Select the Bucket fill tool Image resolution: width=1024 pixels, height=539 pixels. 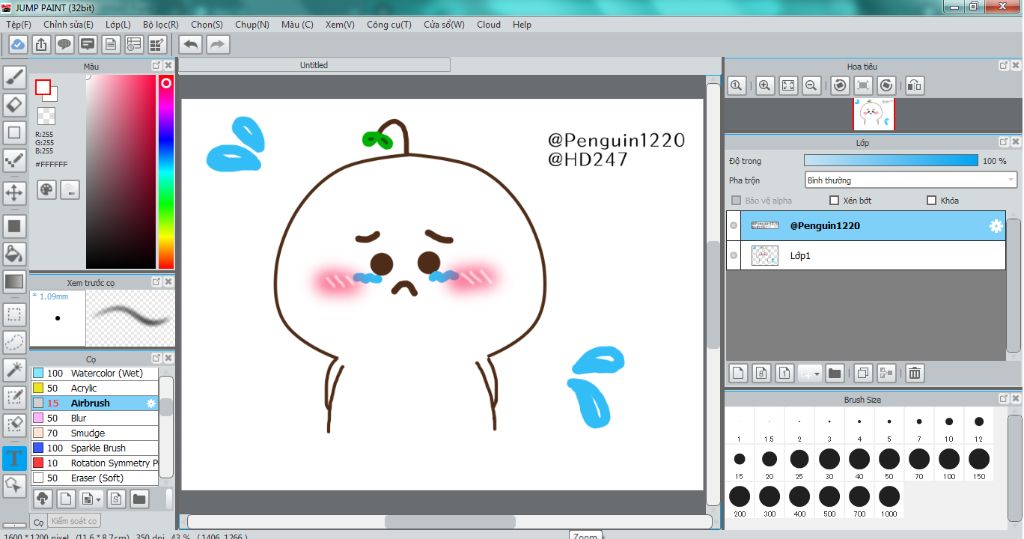point(14,253)
